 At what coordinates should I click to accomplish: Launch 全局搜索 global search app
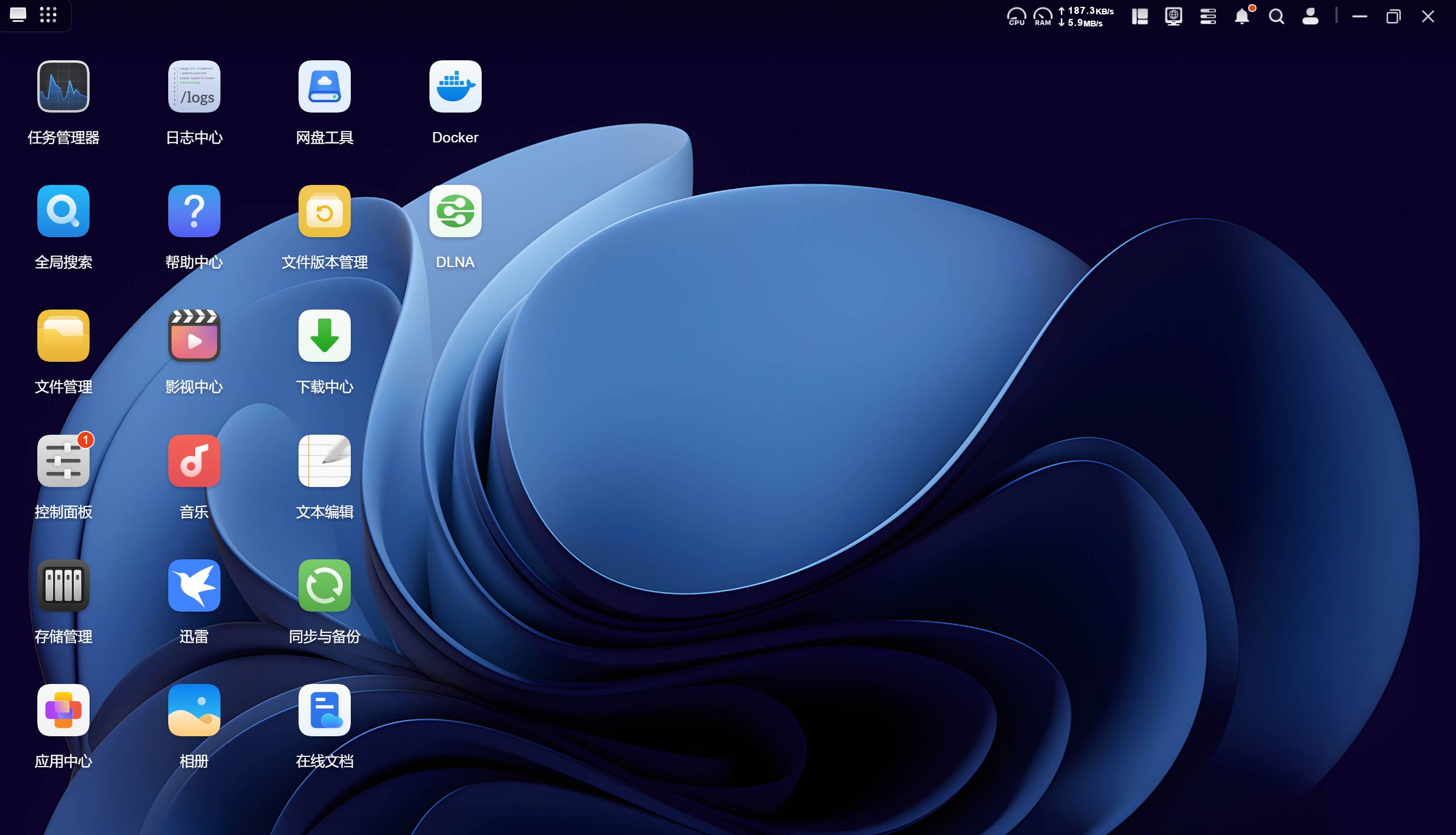pos(63,211)
